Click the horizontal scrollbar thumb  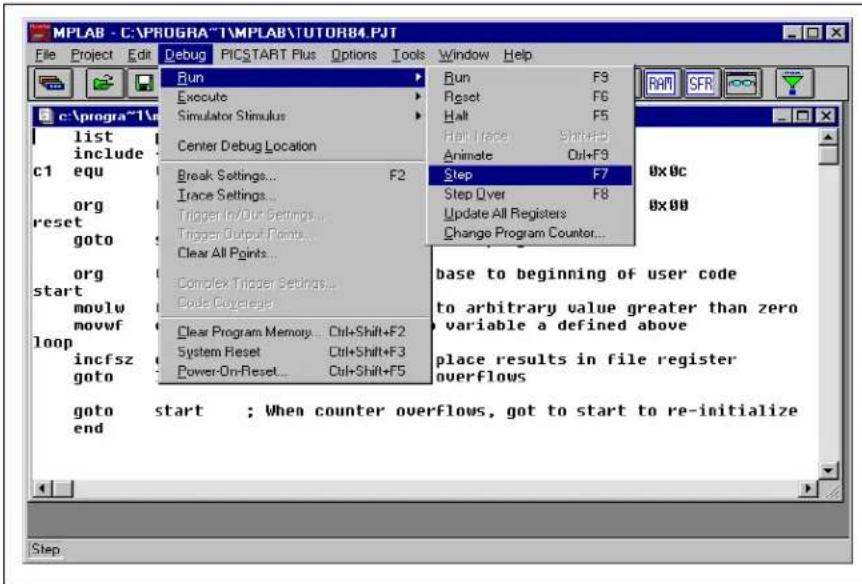(x=63, y=488)
